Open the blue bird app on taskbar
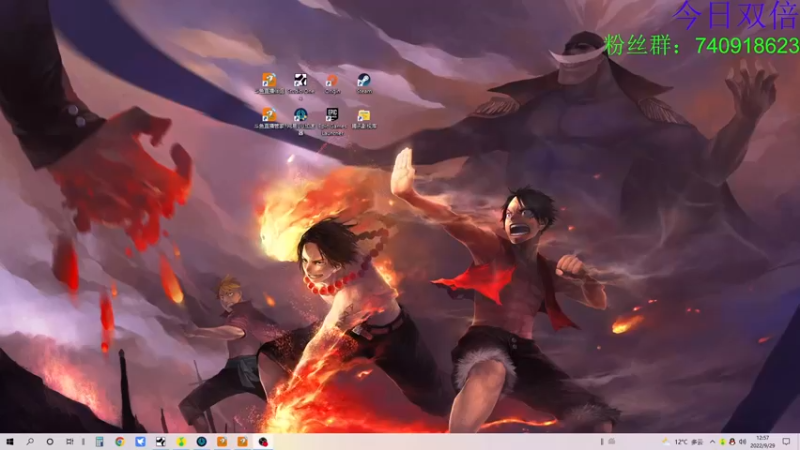 (x=140, y=442)
